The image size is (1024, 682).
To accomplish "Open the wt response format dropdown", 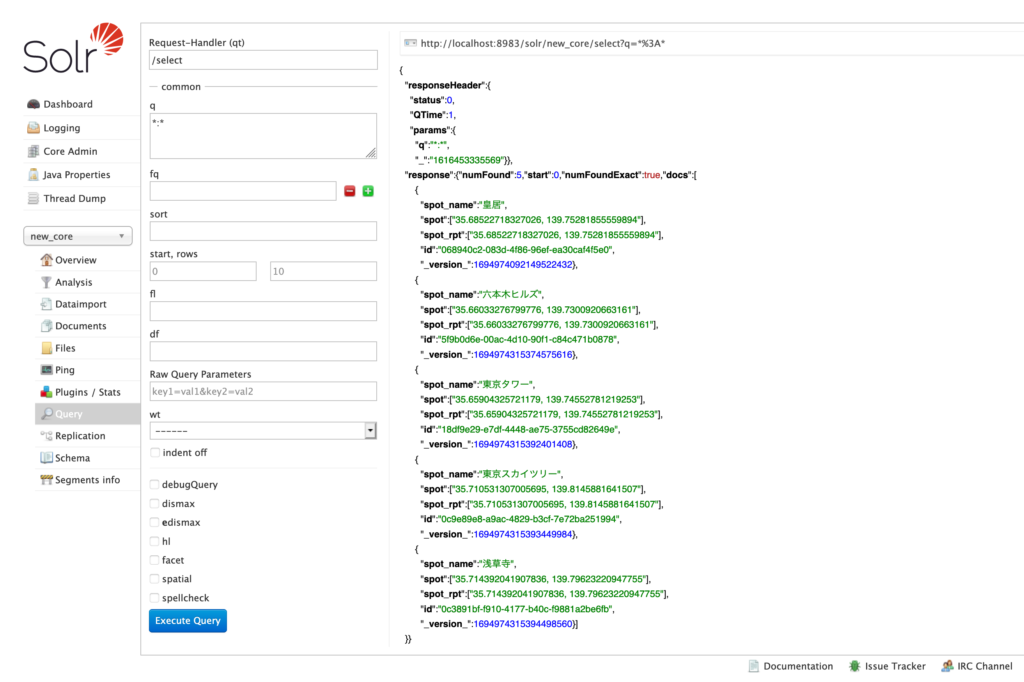I will point(263,431).
